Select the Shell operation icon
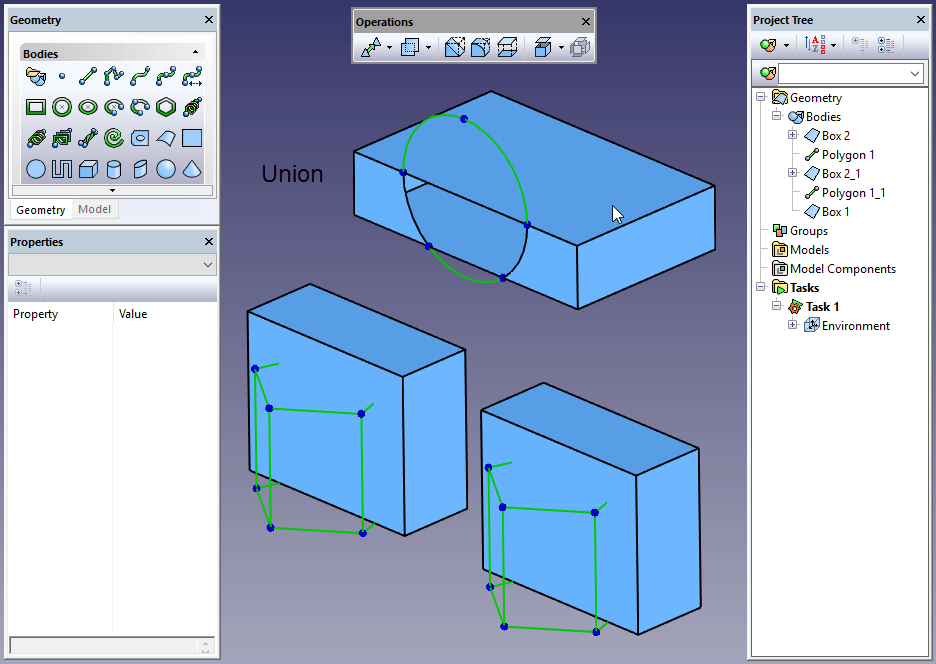The image size is (936, 664). coord(508,47)
